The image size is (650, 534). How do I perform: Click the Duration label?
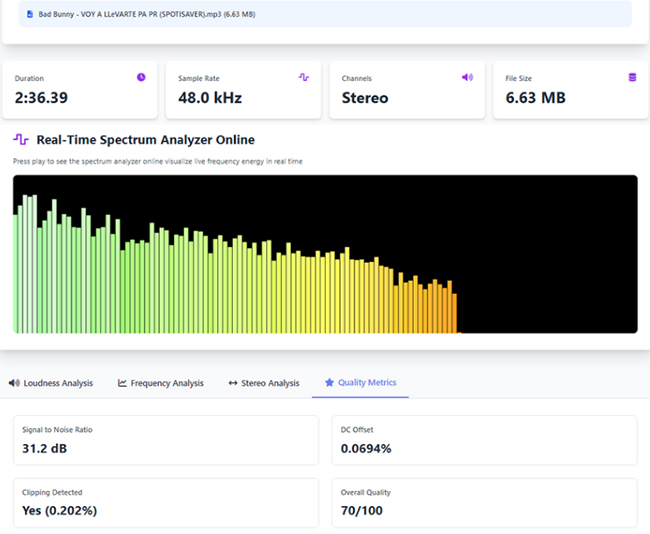click(29, 78)
